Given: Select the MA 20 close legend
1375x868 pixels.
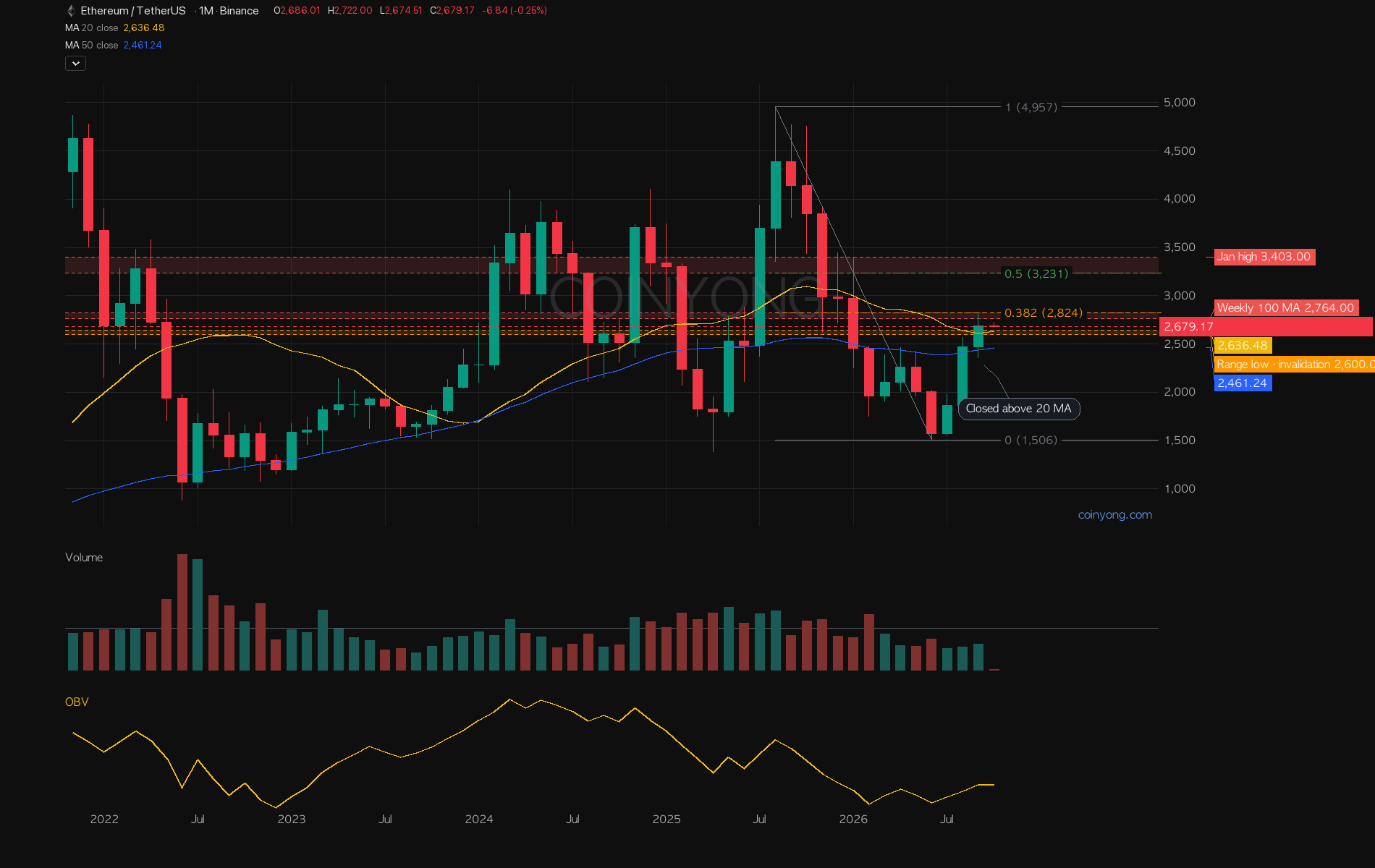Looking at the screenshot, I should (115, 28).
